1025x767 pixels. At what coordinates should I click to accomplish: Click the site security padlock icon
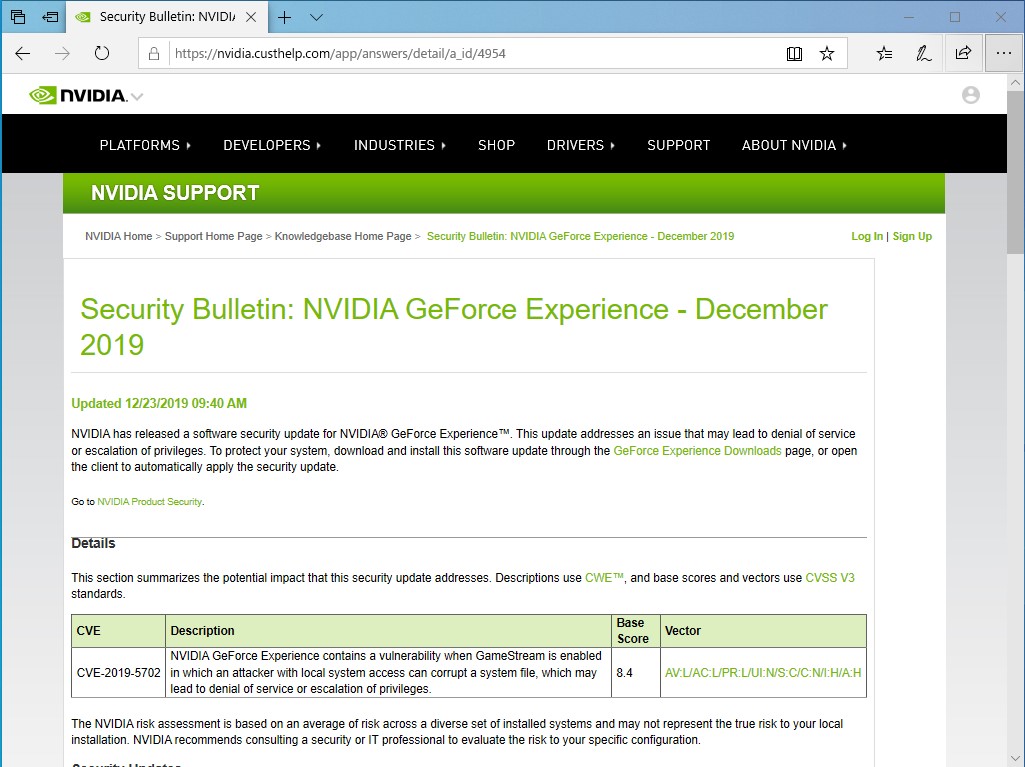click(x=154, y=54)
